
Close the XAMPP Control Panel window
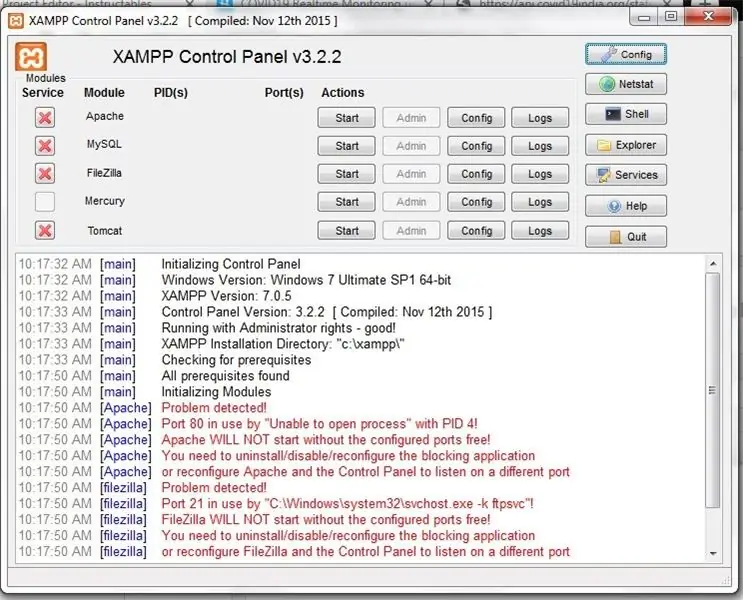[708, 17]
